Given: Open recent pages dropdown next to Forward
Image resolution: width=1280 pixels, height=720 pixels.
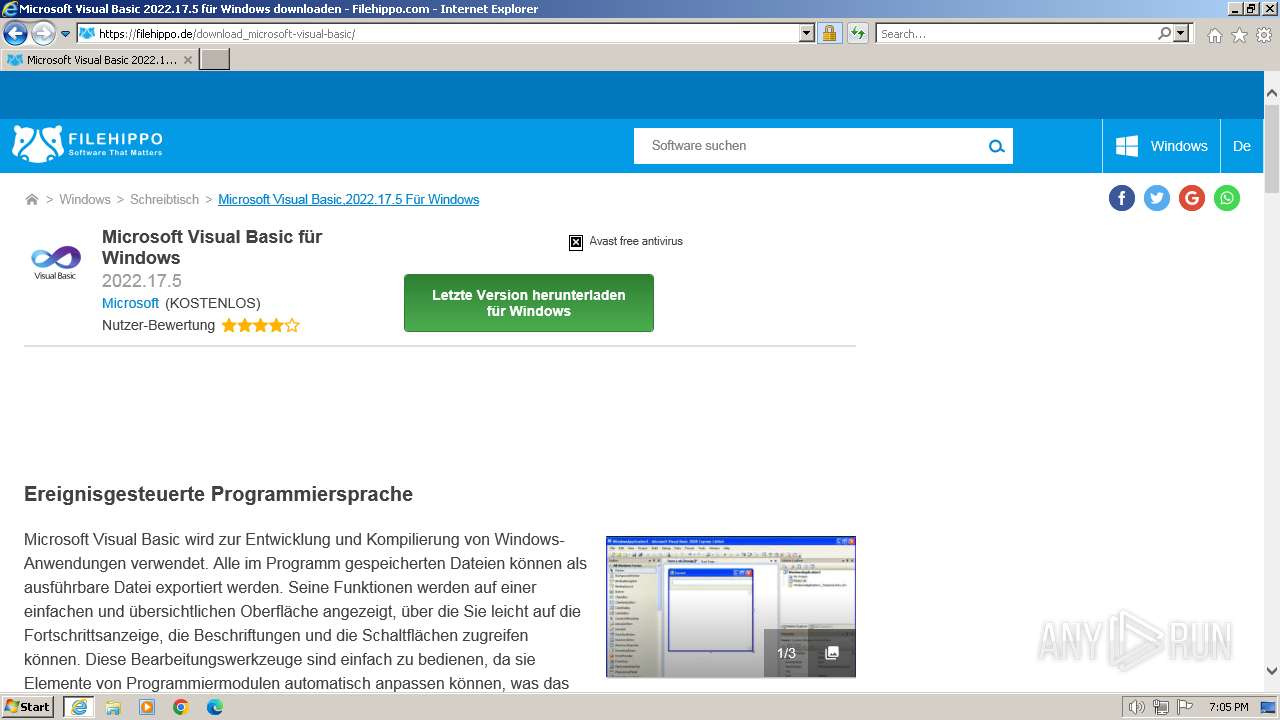Looking at the screenshot, I should (66, 34).
